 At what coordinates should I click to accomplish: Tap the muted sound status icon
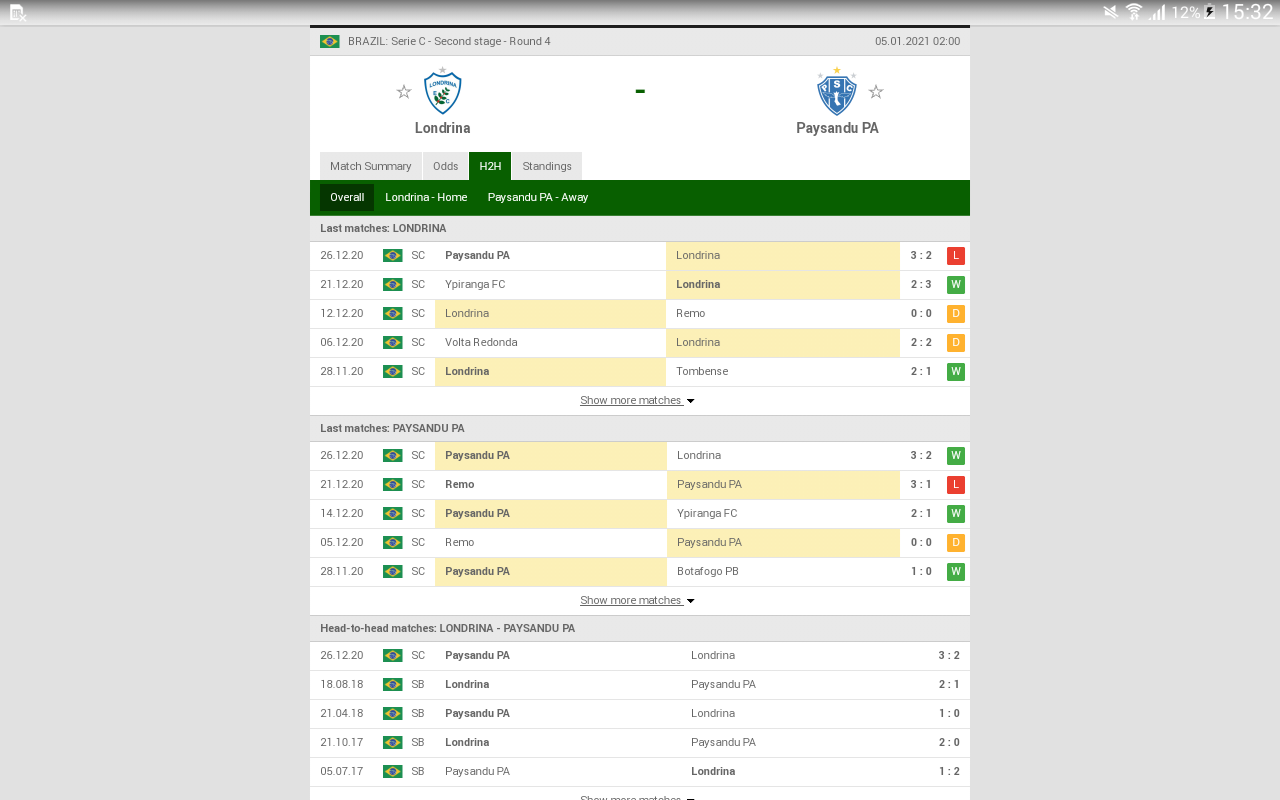[1111, 12]
